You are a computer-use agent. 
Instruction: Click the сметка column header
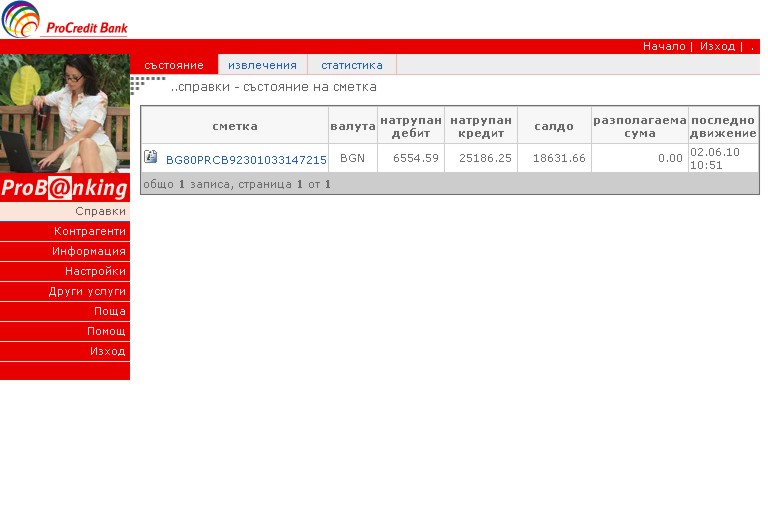tap(235, 125)
